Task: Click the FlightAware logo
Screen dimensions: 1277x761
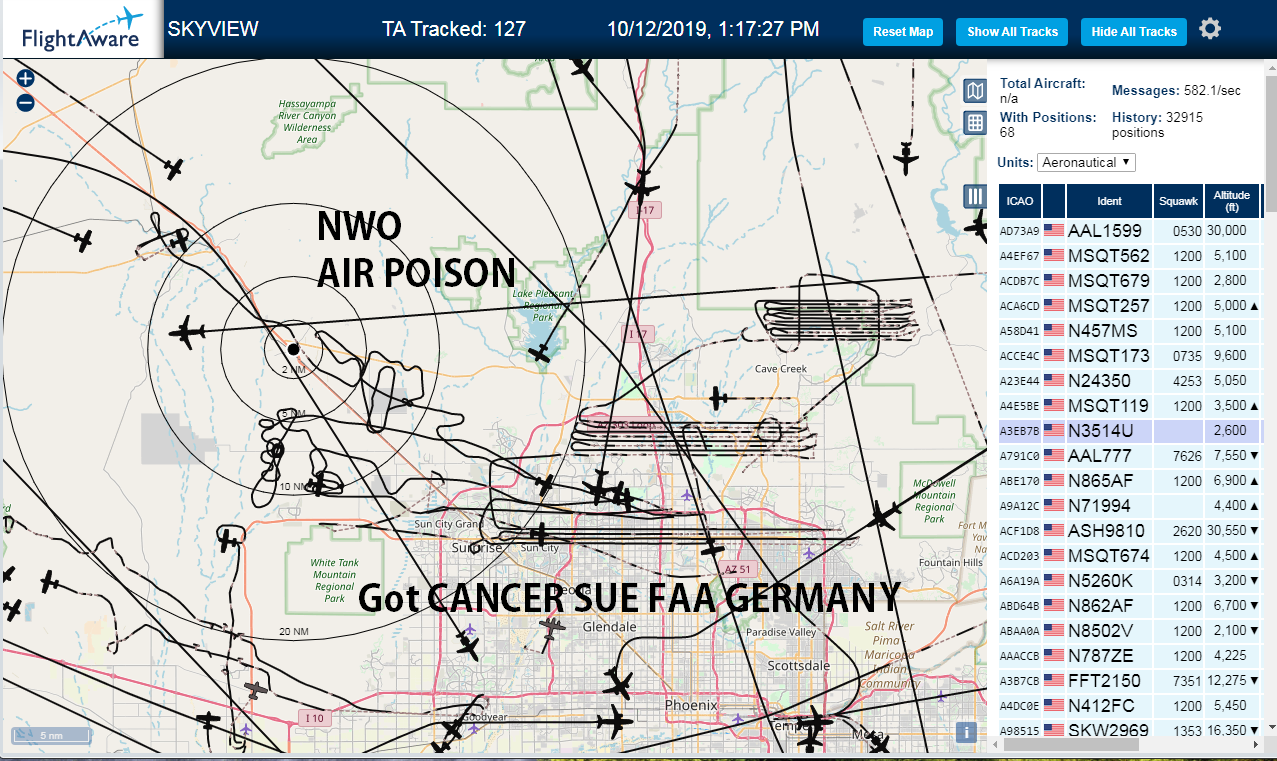Action: coord(82,30)
